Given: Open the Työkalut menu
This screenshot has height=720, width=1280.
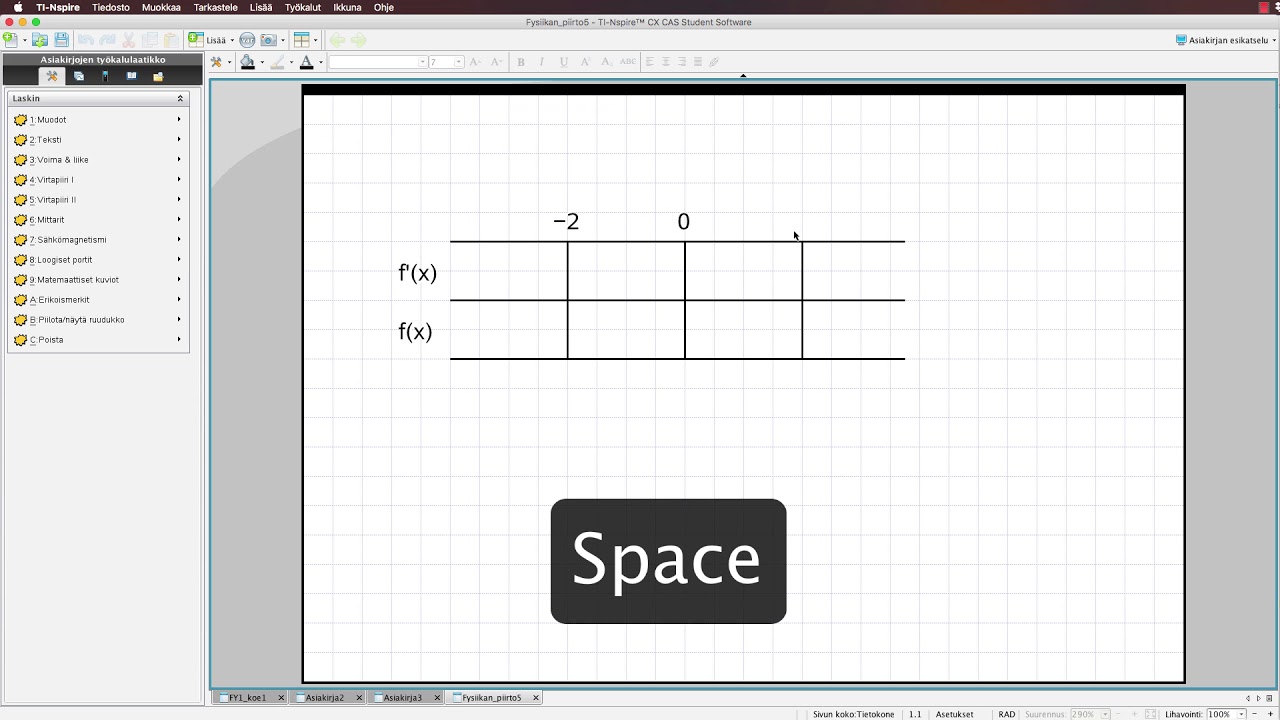Looking at the screenshot, I should (302, 7).
